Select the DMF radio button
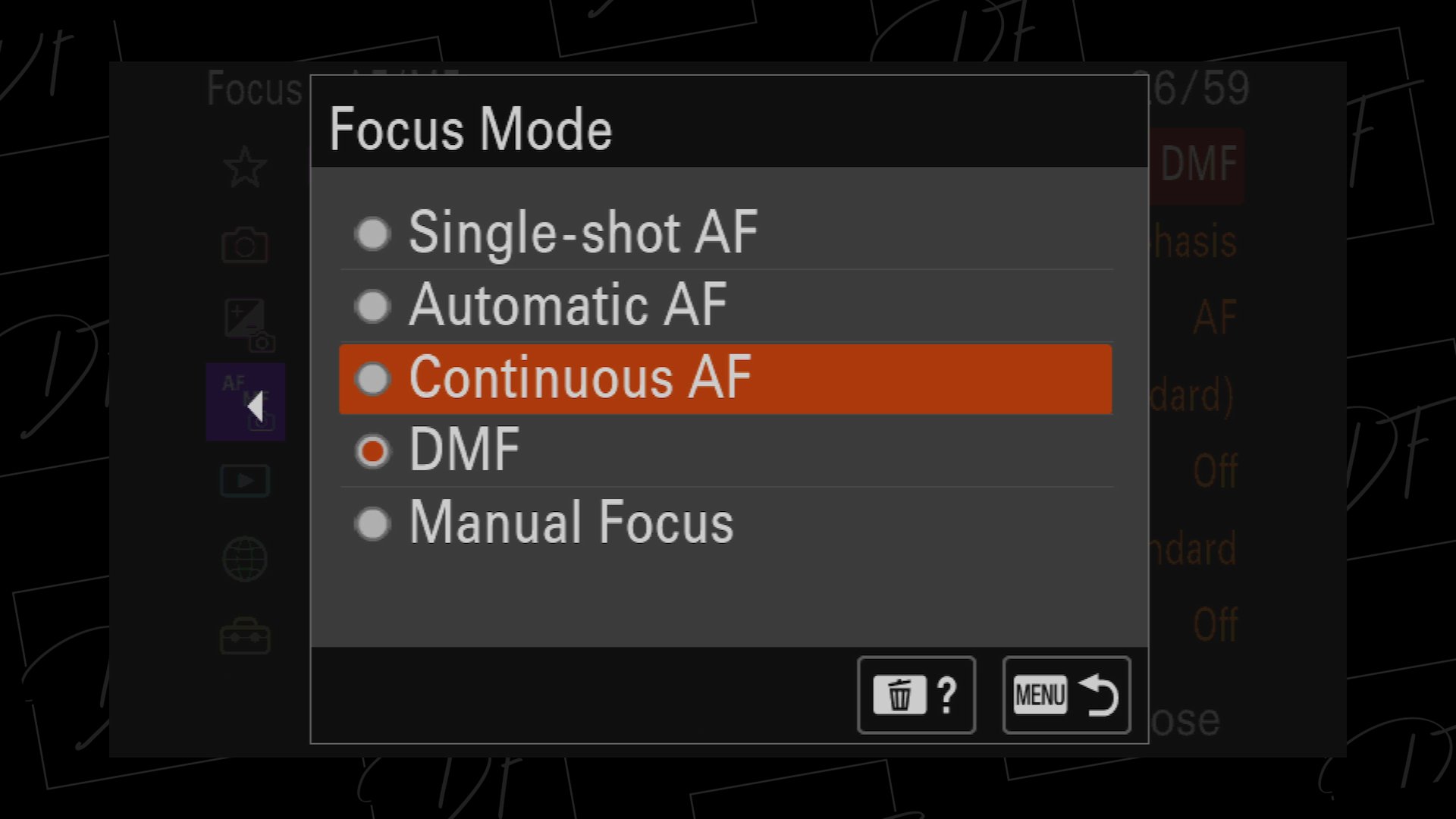Image resolution: width=1456 pixels, height=819 pixels. pyautogui.click(x=372, y=451)
